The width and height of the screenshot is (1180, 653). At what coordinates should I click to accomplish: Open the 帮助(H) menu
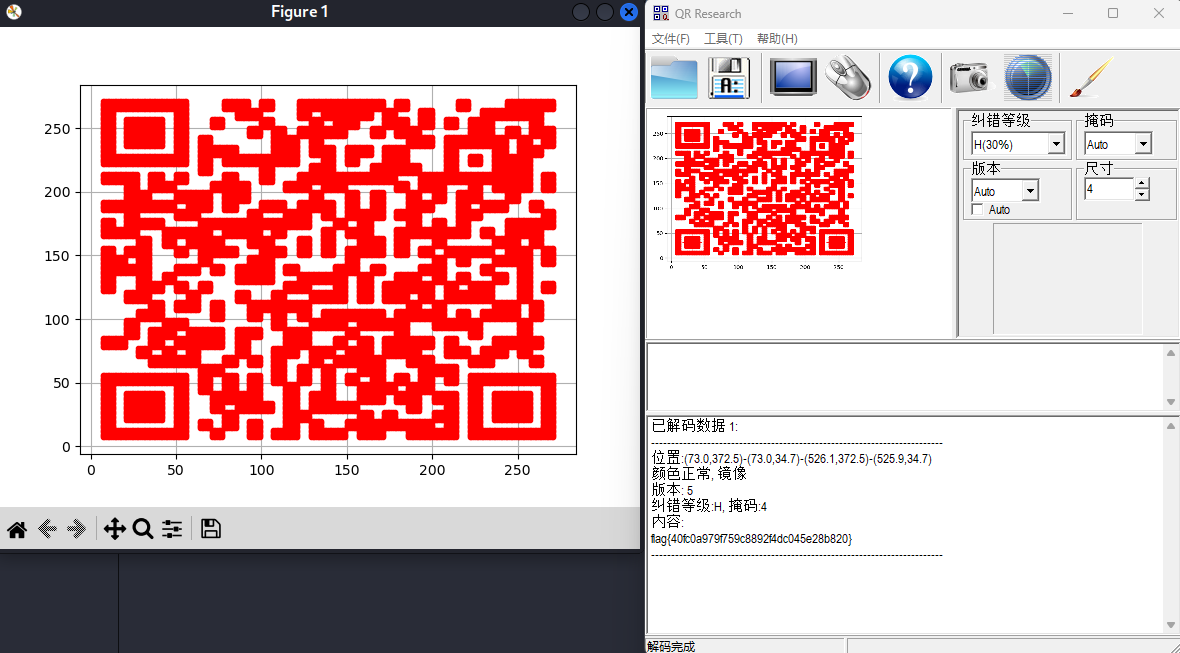pyautogui.click(x=777, y=39)
